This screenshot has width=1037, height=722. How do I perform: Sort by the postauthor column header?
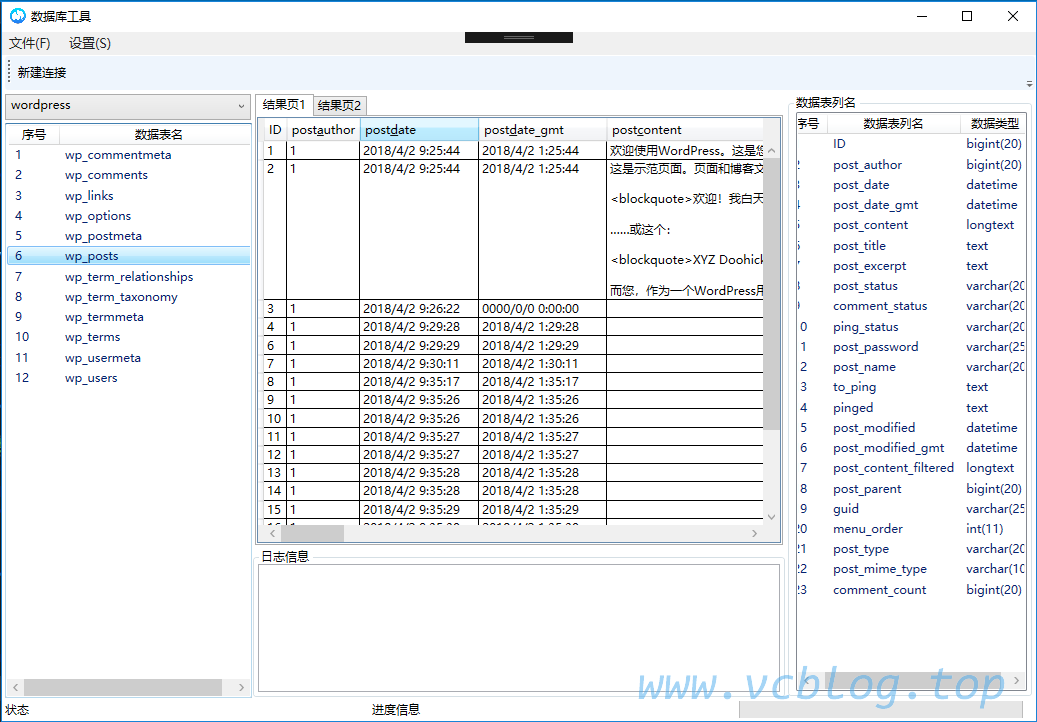pyautogui.click(x=323, y=130)
